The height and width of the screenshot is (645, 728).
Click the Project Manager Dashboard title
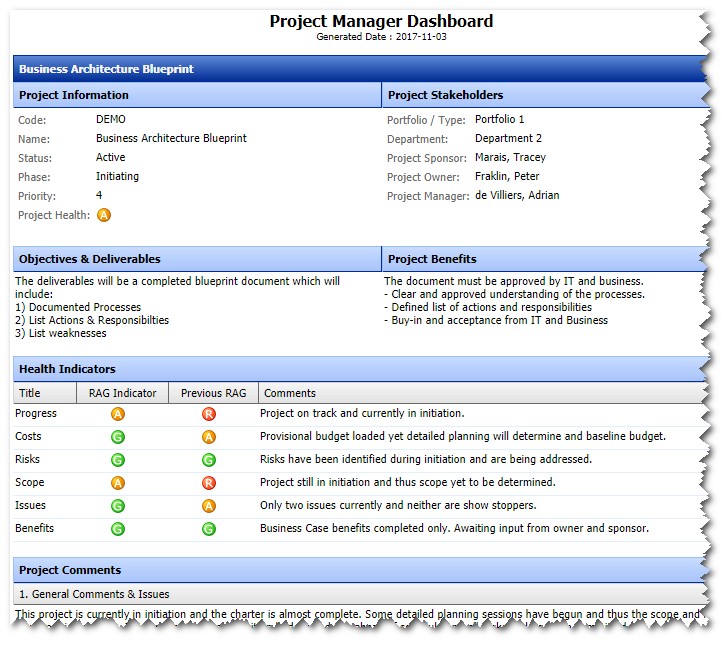[381, 21]
